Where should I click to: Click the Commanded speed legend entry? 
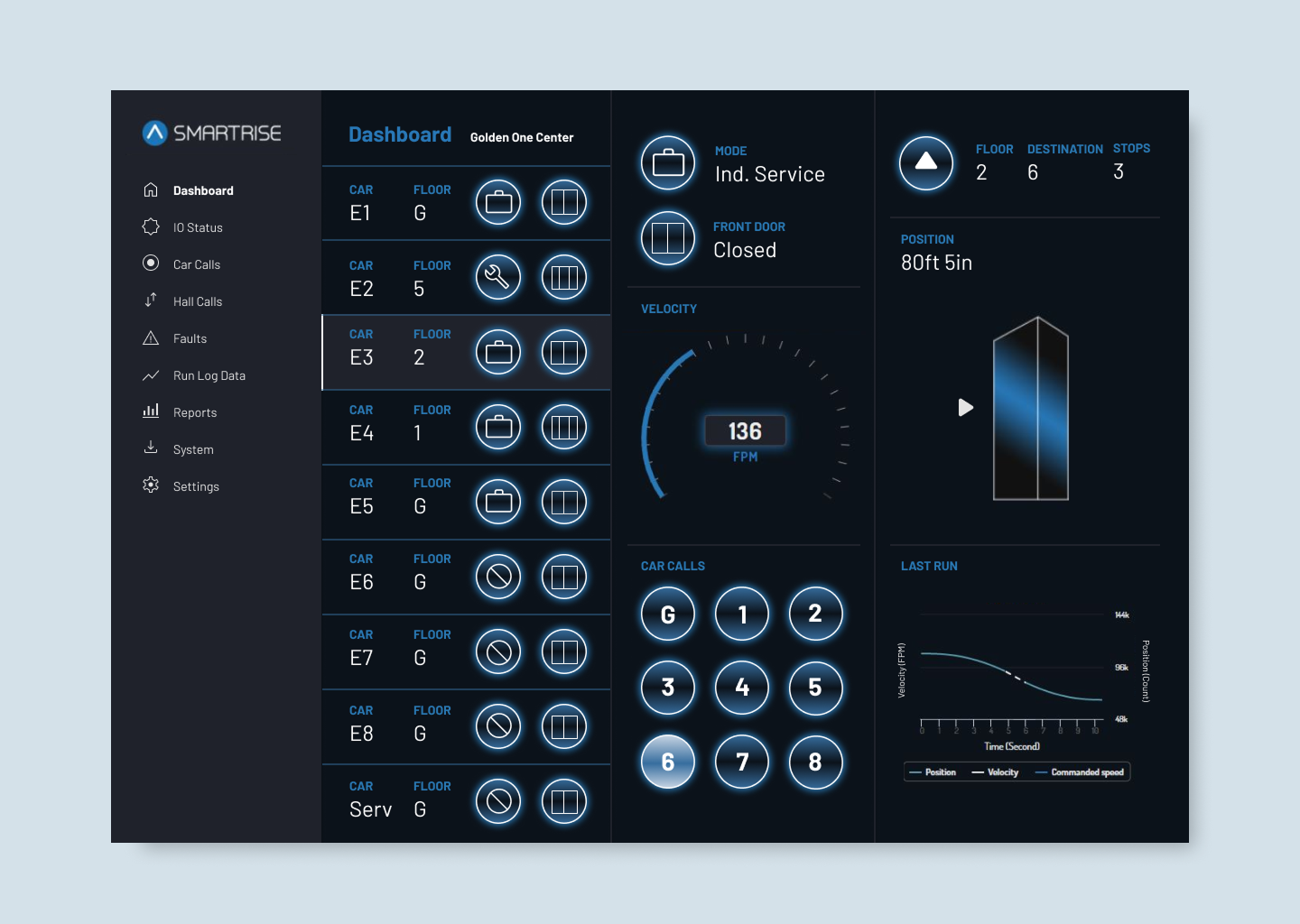[1080, 772]
